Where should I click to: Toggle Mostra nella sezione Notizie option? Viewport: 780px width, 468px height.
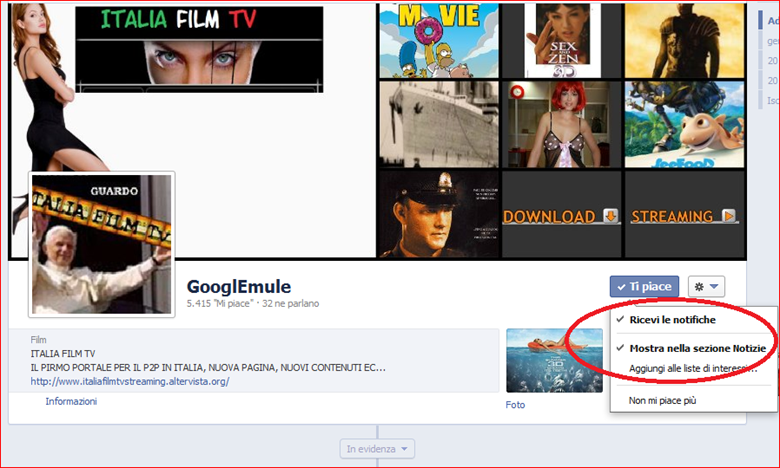(697, 349)
